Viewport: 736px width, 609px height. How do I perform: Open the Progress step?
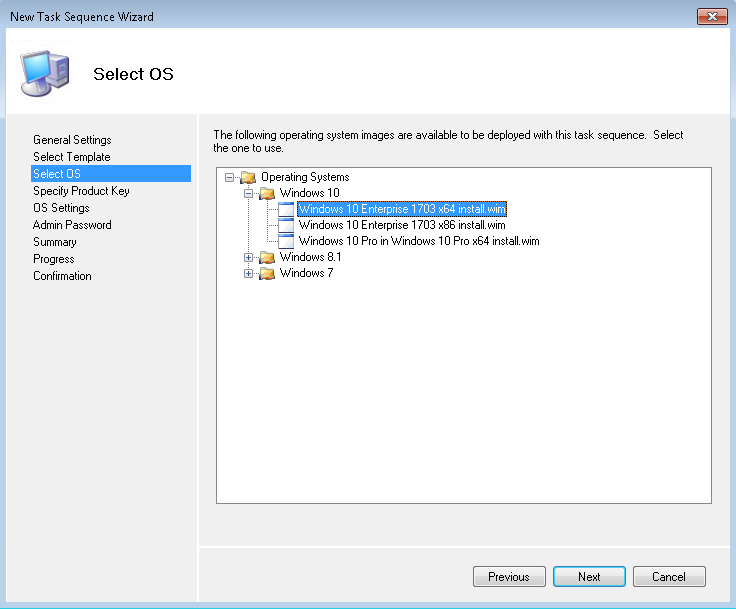pos(54,259)
